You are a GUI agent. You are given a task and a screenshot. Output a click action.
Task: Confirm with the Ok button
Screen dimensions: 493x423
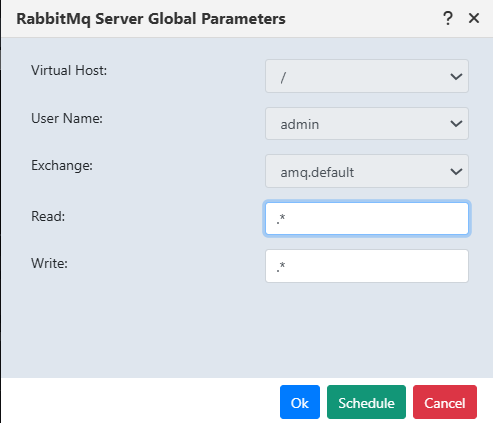(x=300, y=402)
